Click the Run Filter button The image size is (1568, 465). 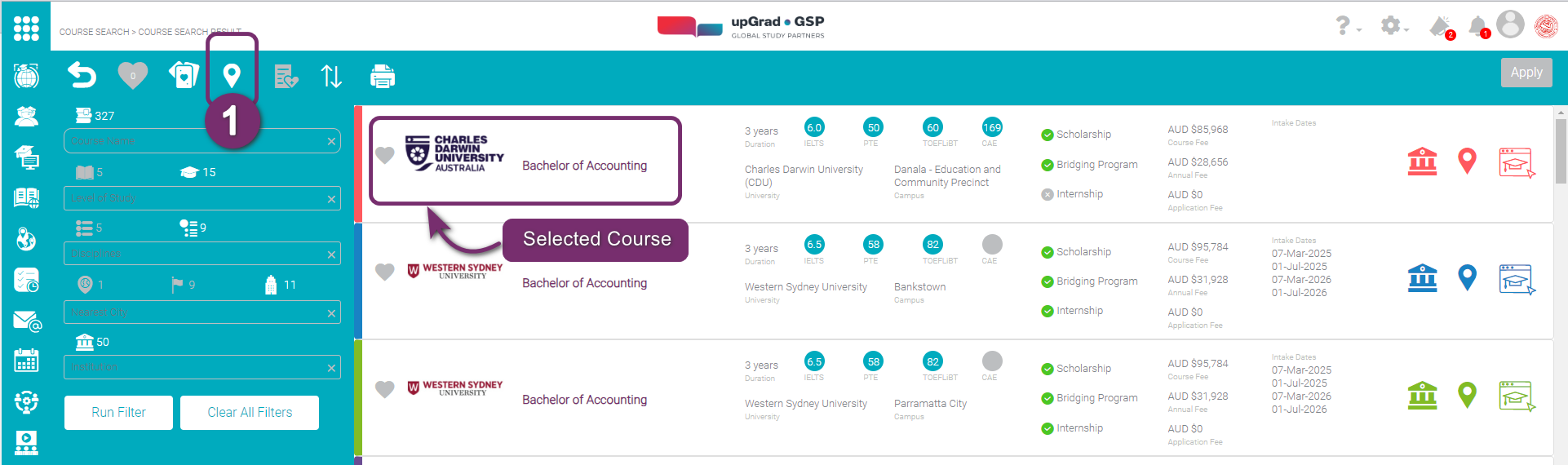118,413
